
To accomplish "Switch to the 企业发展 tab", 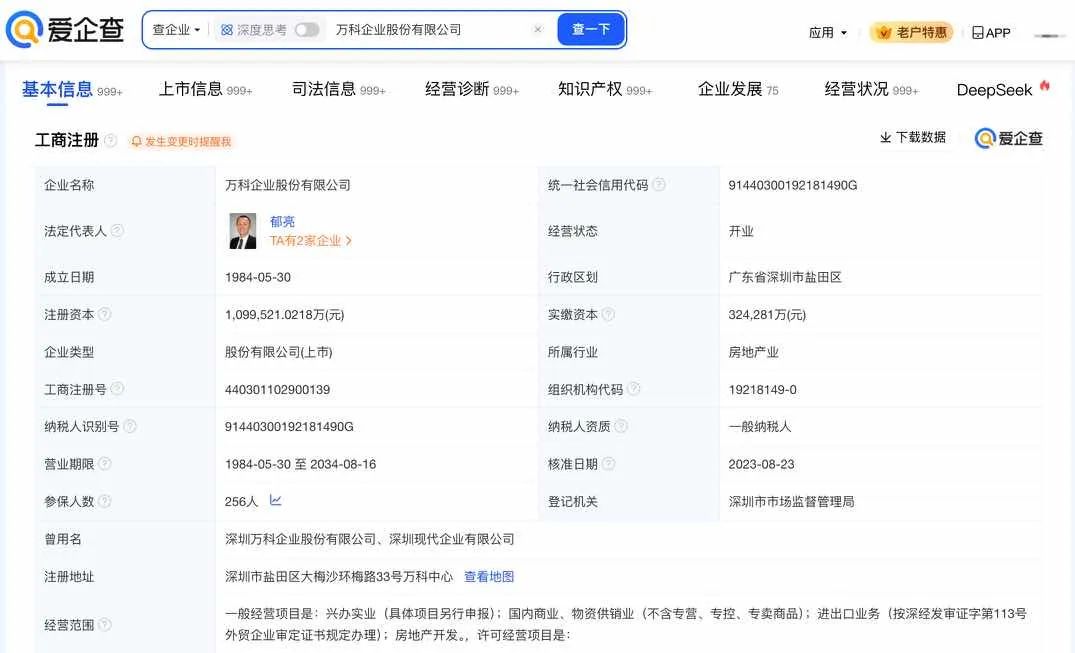I will pos(738,89).
